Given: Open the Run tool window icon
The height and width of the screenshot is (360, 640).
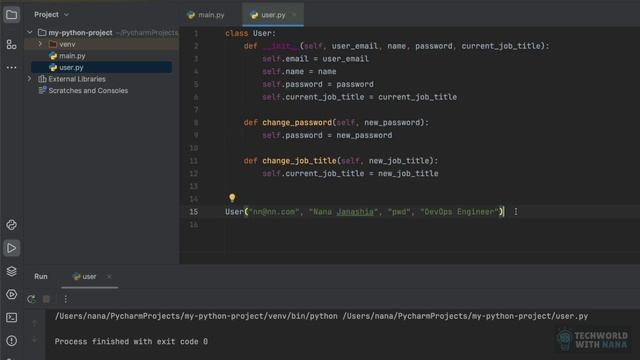Looking at the screenshot, I should [11, 248].
